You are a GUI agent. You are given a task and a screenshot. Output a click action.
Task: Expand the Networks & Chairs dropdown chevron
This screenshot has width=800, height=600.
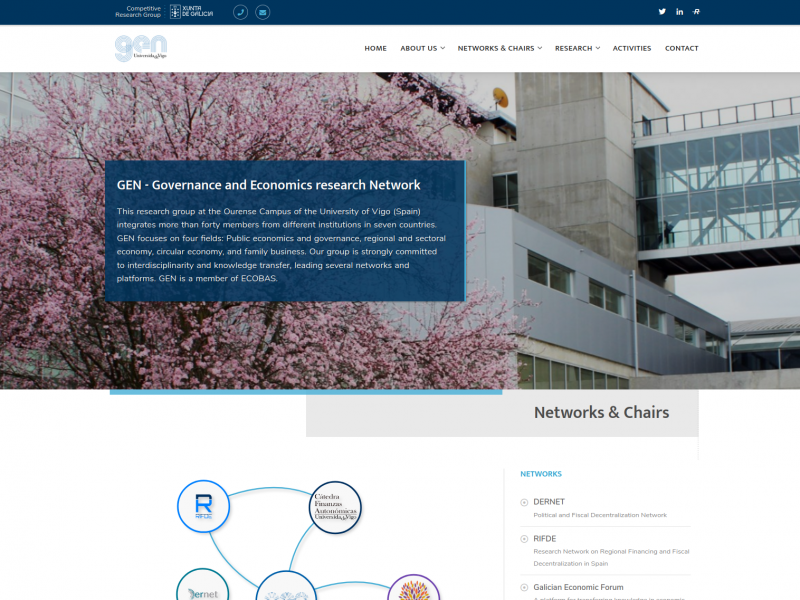tap(540, 48)
